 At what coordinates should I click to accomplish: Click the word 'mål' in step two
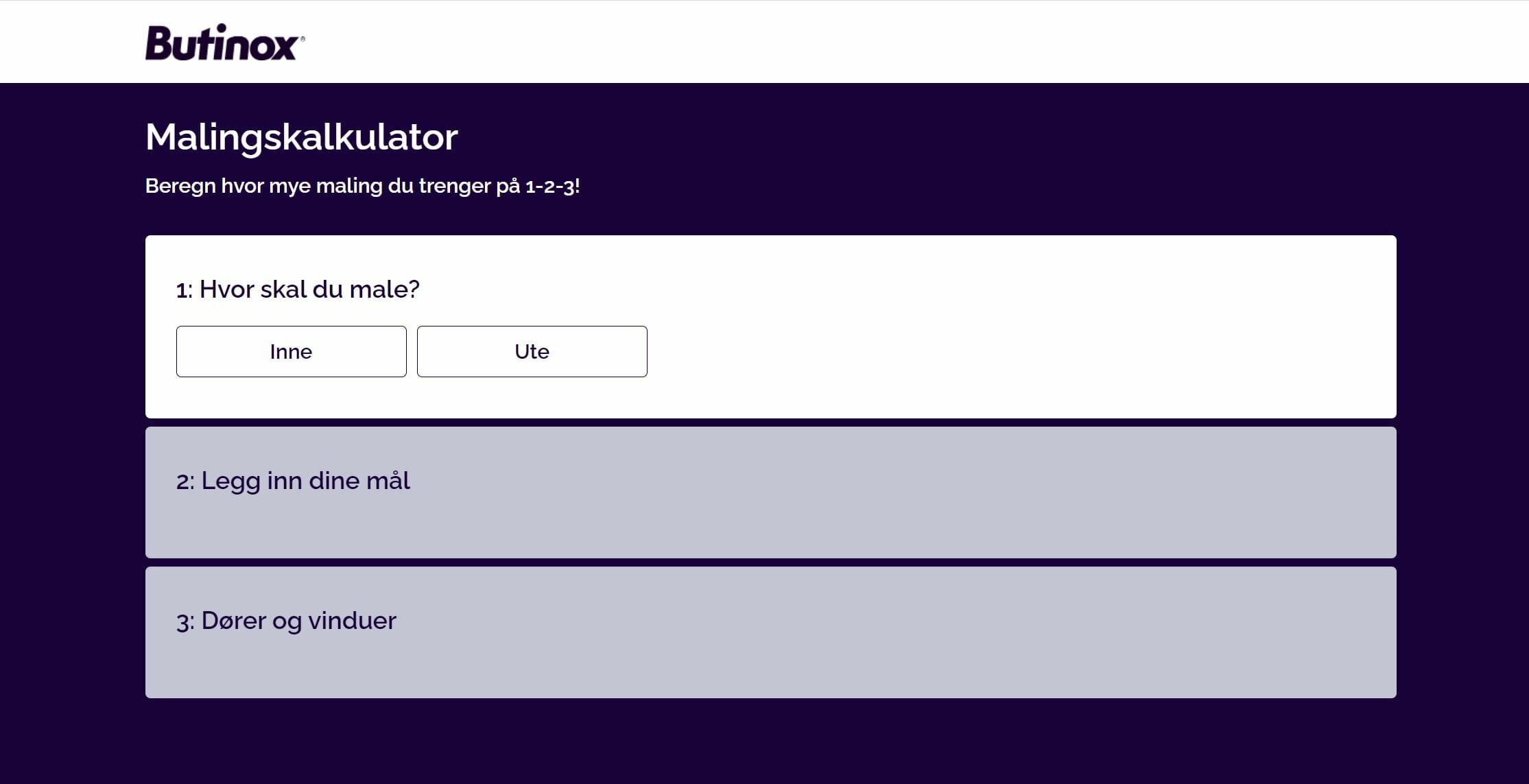[x=388, y=481]
